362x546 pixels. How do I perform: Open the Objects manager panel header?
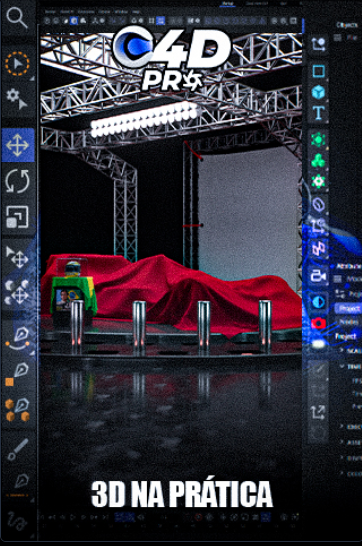[347, 25]
